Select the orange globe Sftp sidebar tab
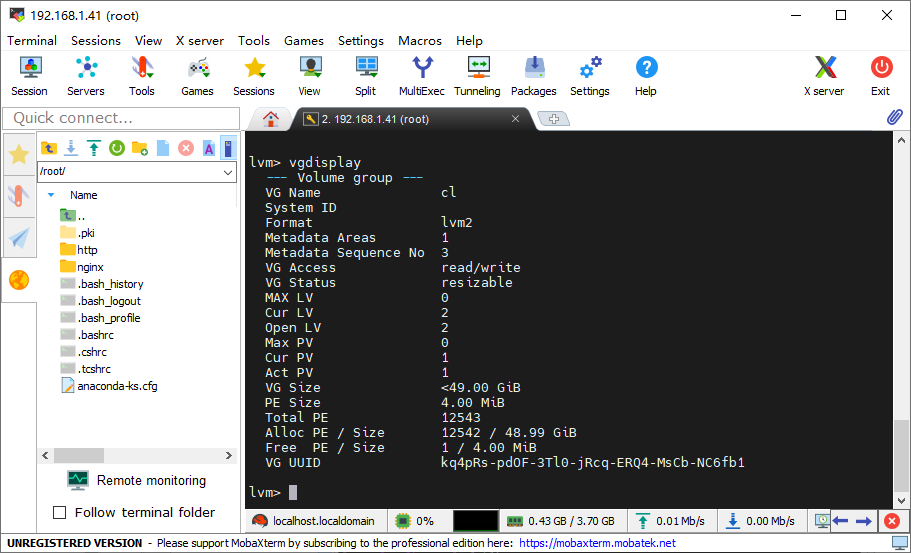The height and width of the screenshot is (553, 911). [x=19, y=281]
